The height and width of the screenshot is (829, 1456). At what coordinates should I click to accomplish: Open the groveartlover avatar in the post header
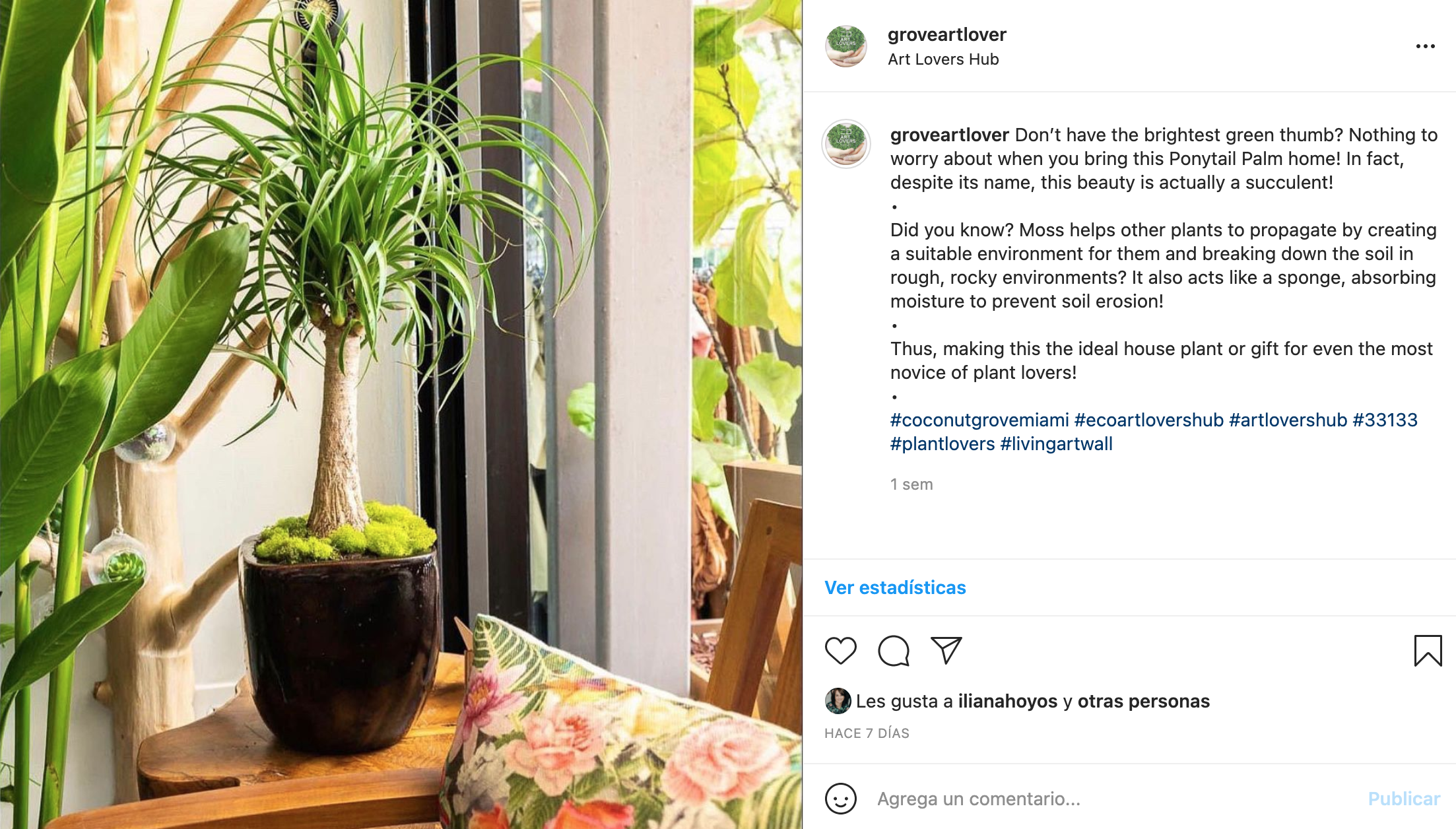(x=846, y=46)
